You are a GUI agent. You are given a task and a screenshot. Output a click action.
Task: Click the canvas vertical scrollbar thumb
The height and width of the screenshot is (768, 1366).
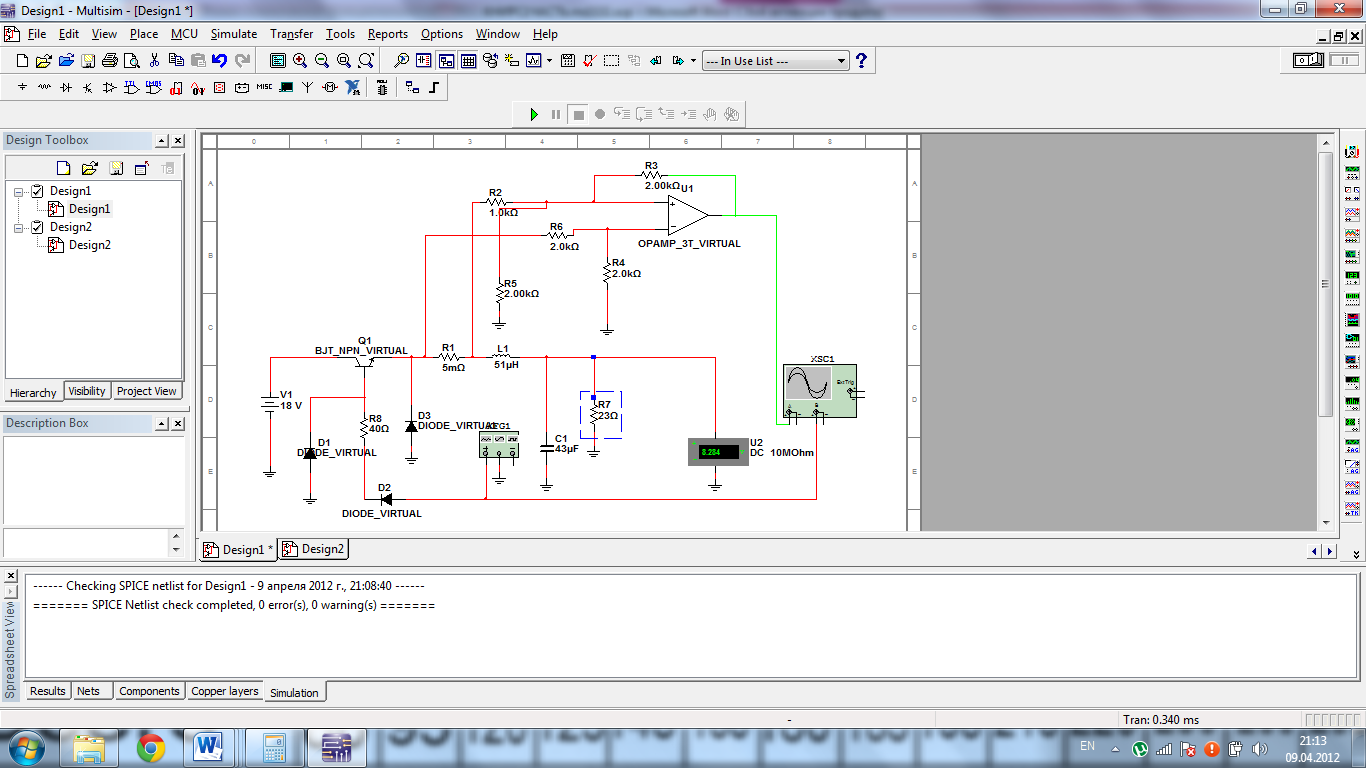click(x=1326, y=282)
